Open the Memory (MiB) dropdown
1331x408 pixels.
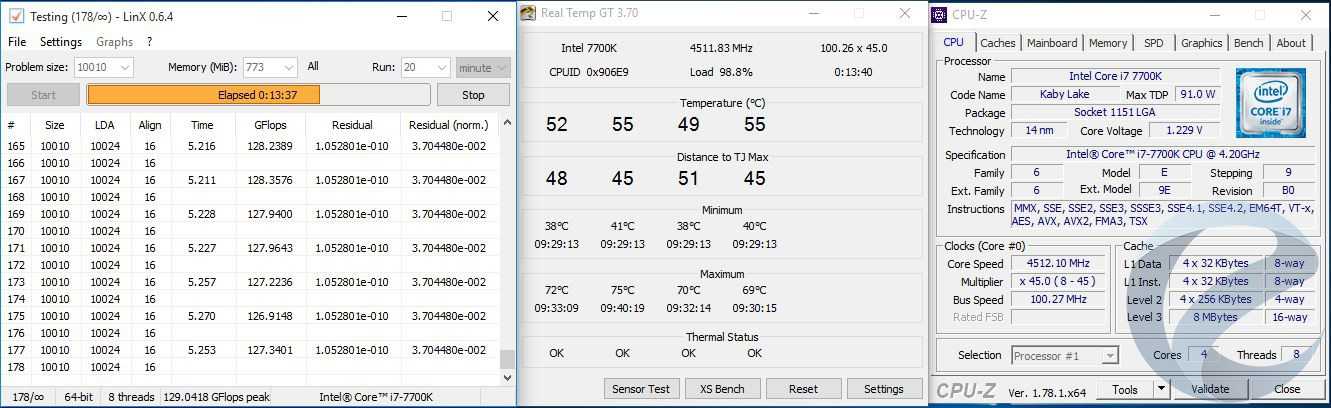click(288, 67)
